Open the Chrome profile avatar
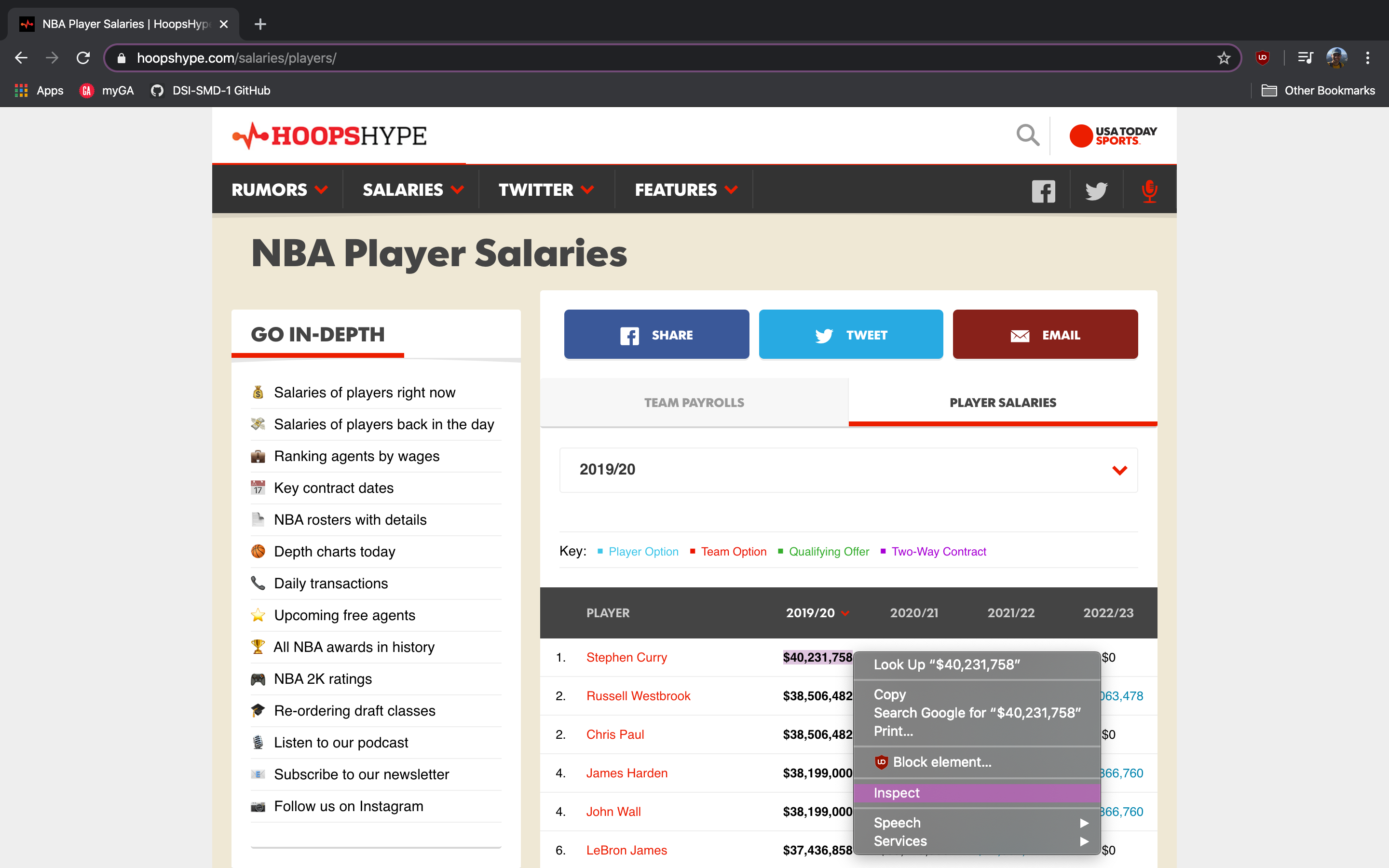Screen dimensions: 1389x868 (1336, 58)
